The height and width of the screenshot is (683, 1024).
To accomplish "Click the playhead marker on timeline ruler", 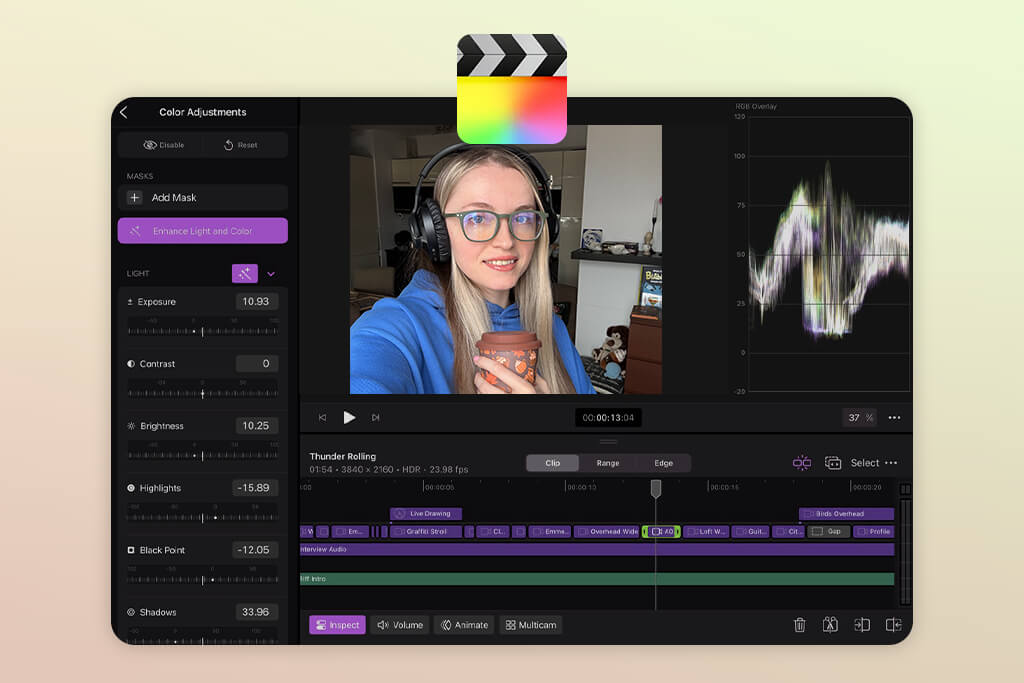I will pyautogui.click(x=656, y=488).
